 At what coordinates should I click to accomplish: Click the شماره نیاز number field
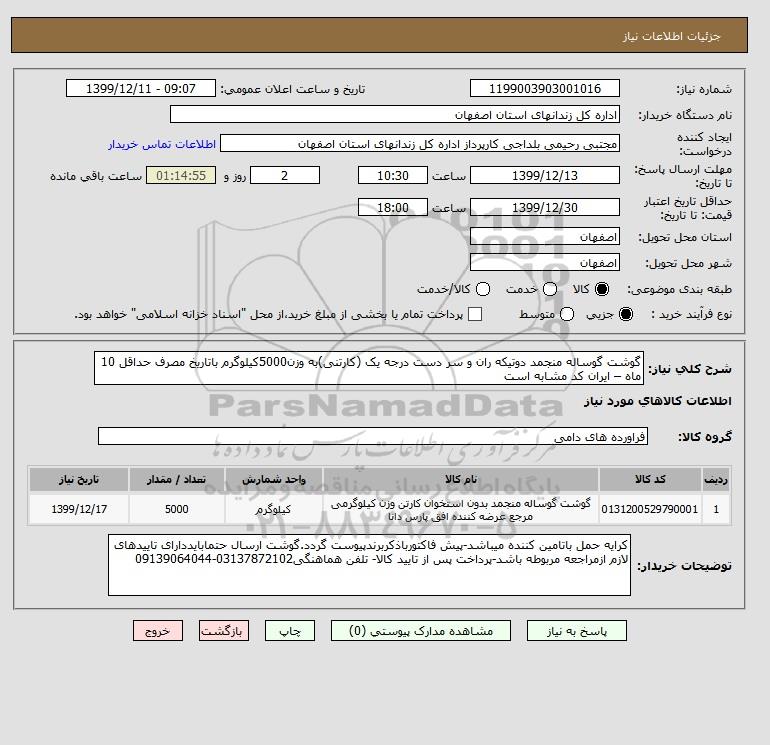(545, 88)
